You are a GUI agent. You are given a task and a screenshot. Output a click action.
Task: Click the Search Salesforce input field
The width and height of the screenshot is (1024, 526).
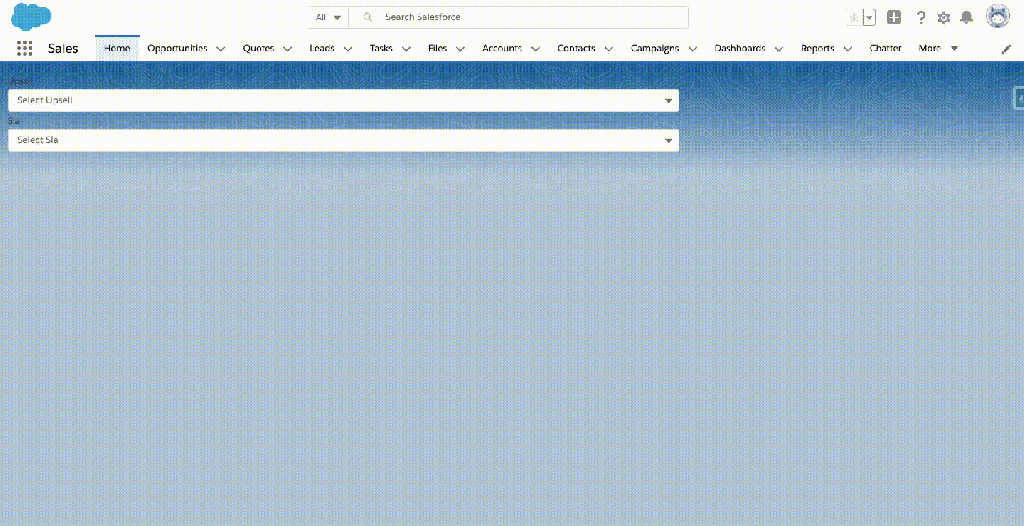(530, 17)
